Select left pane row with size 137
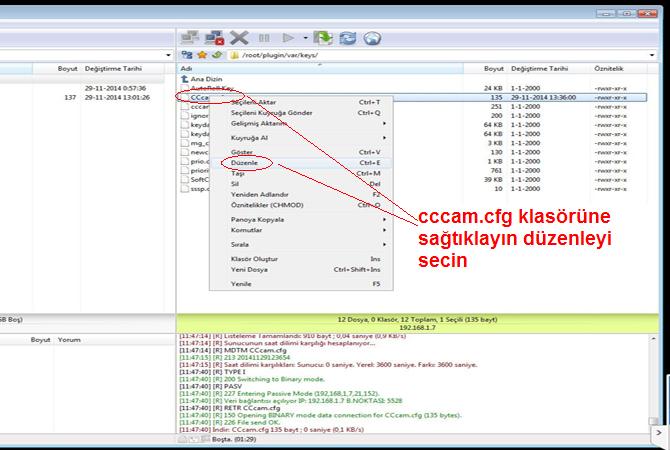This screenshot has width=670, height=450. click(81, 97)
